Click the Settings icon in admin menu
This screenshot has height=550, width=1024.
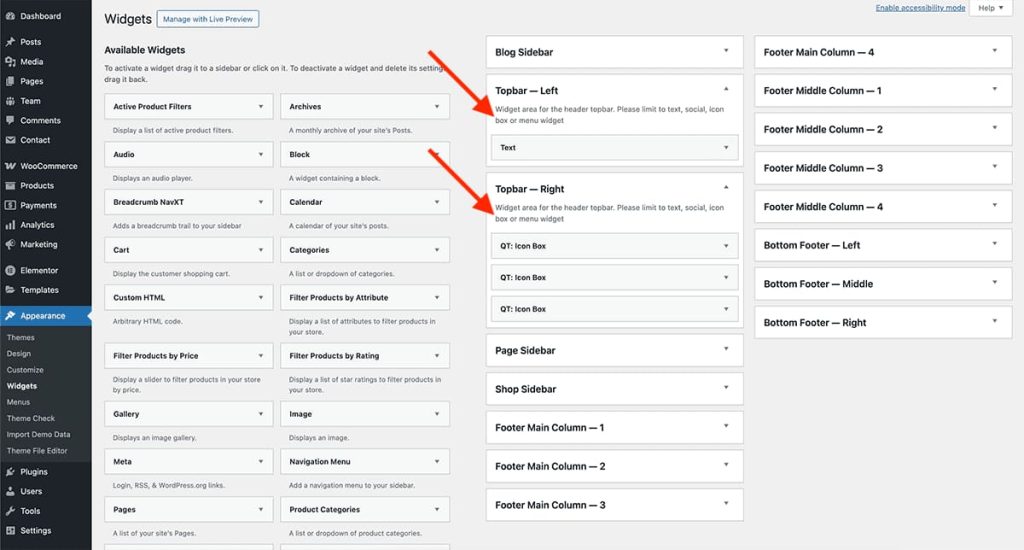tap(10, 530)
